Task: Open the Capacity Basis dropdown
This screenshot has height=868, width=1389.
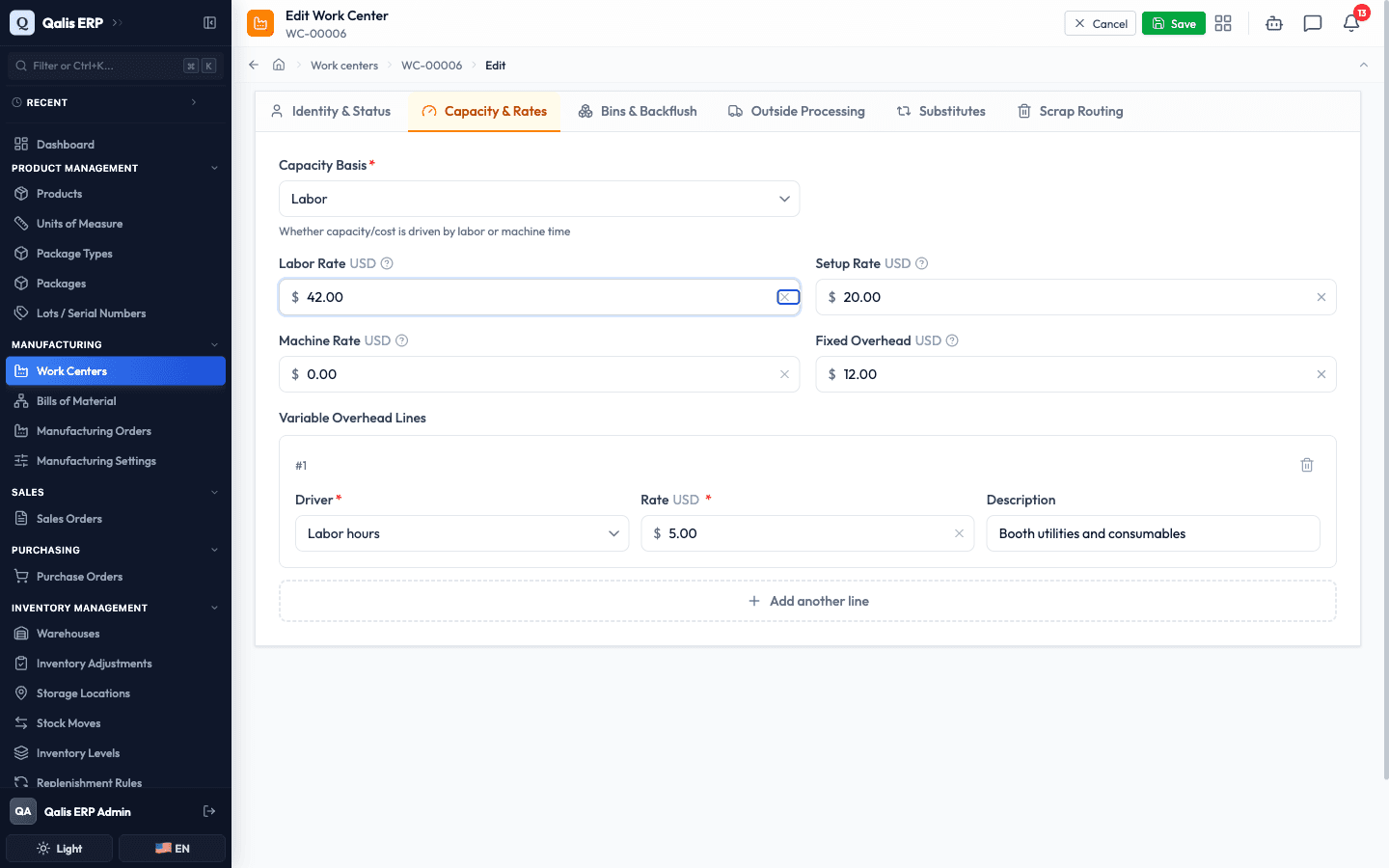Action: [x=539, y=199]
